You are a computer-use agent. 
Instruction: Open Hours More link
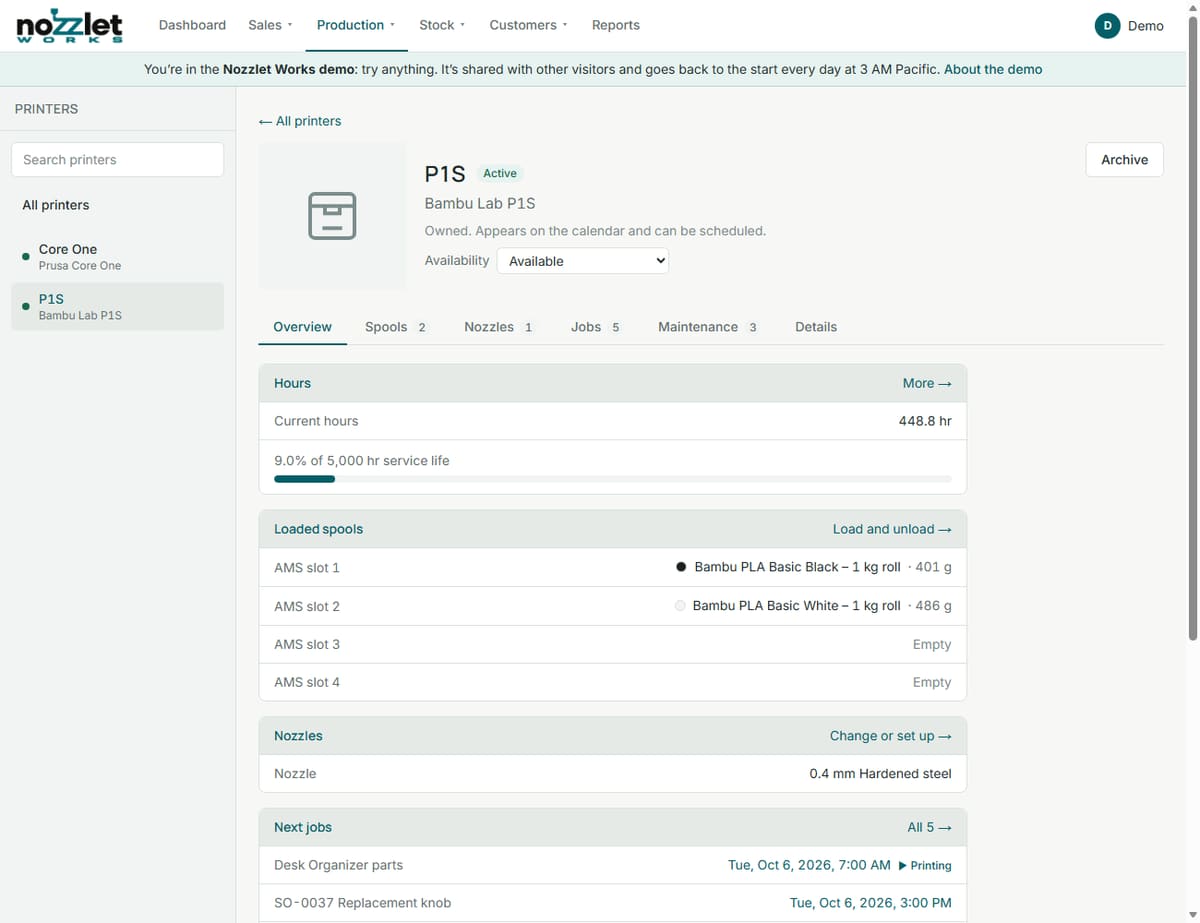[x=927, y=383]
